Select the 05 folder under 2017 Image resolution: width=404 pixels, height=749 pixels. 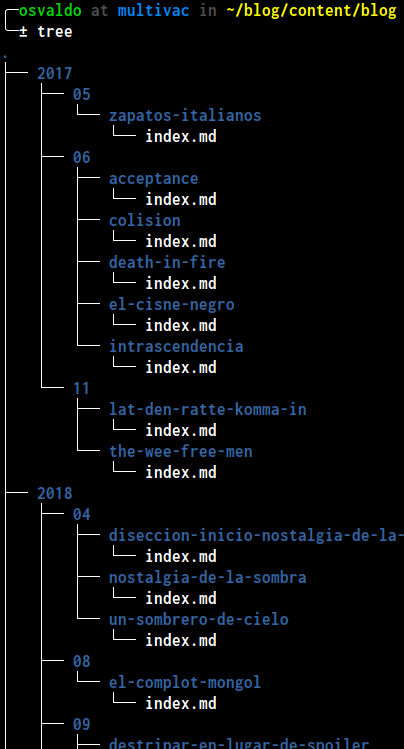[x=82, y=95]
